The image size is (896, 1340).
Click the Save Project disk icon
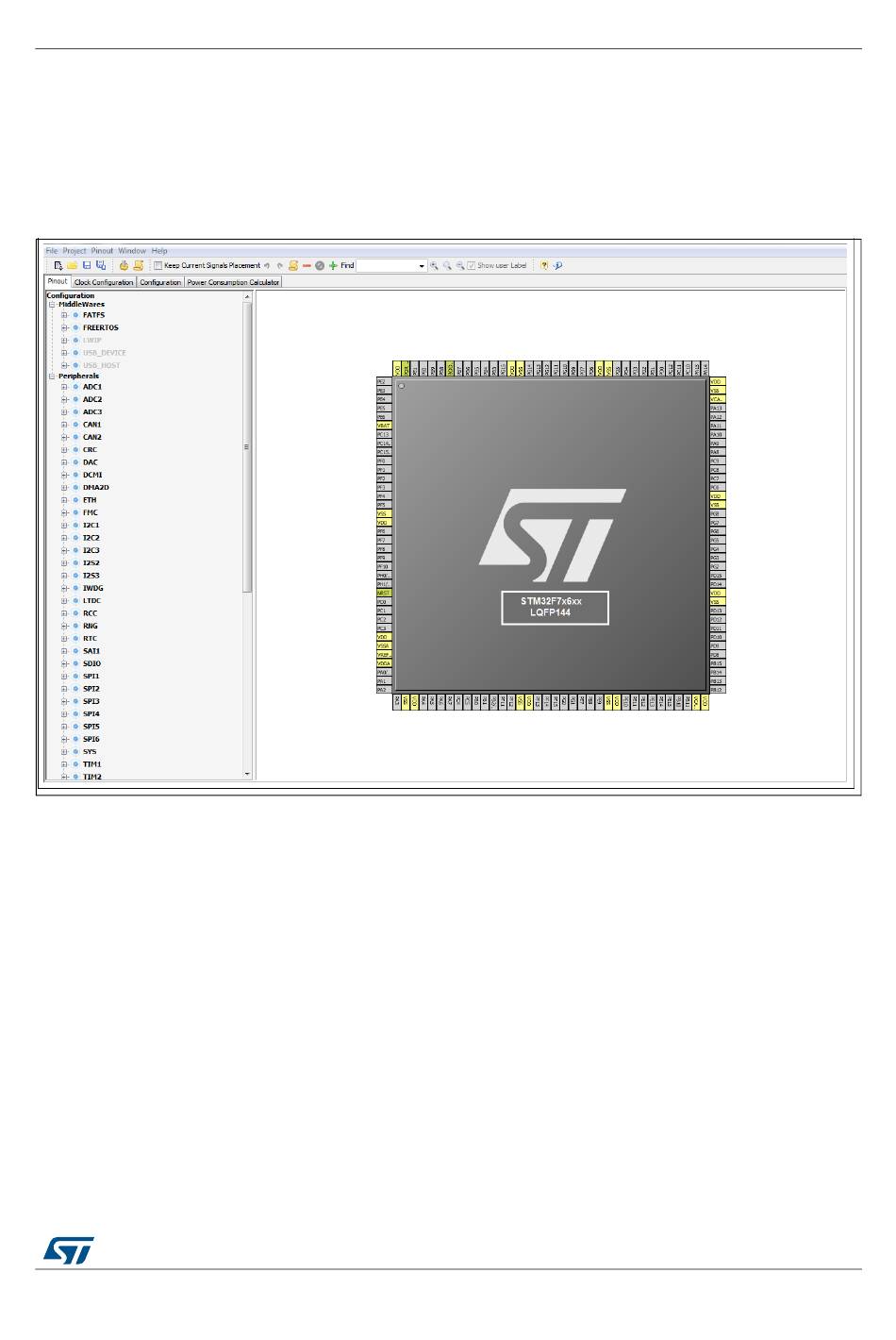pos(86,265)
